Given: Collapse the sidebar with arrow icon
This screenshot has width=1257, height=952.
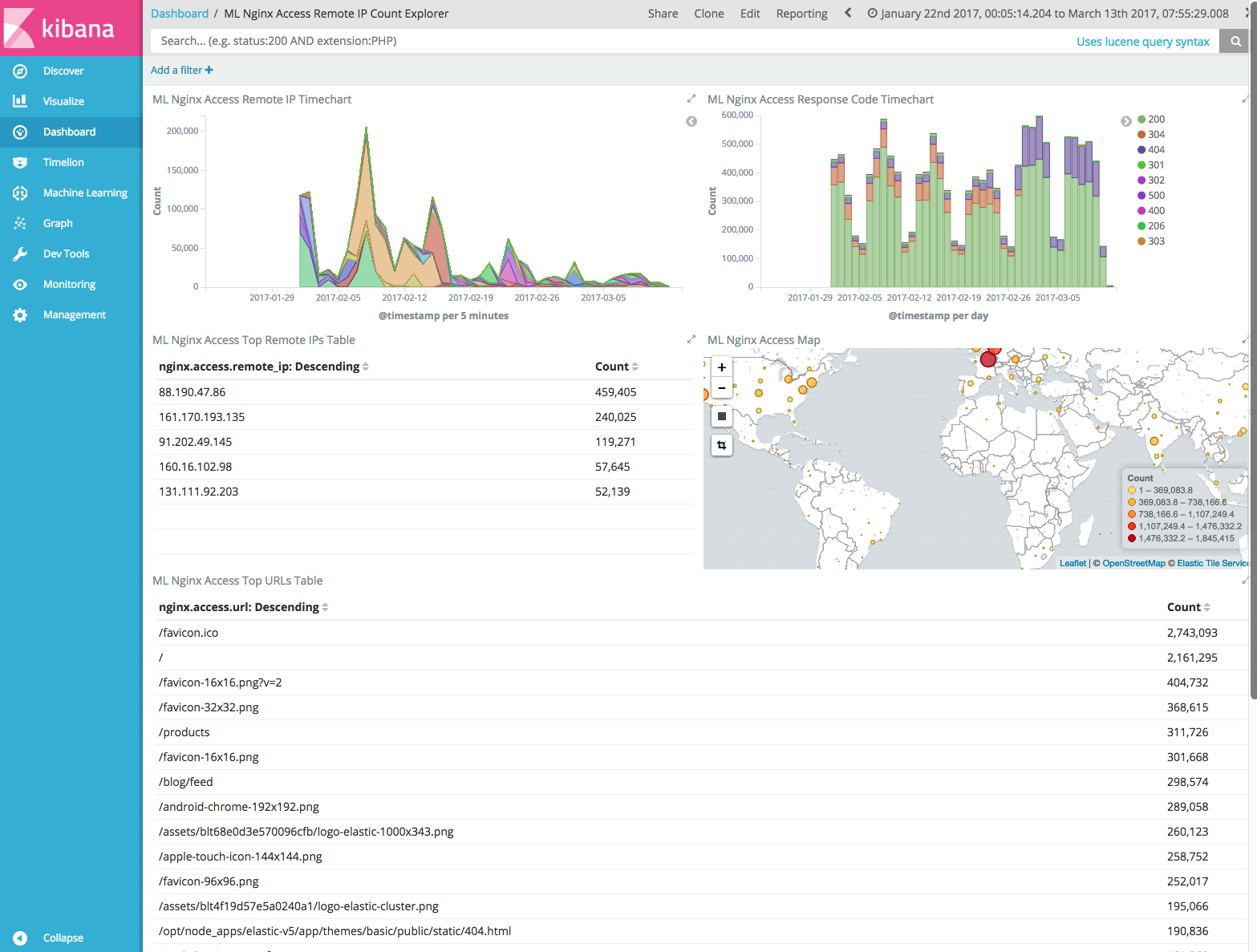Looking at the screenshot, I should click(20, 938).
